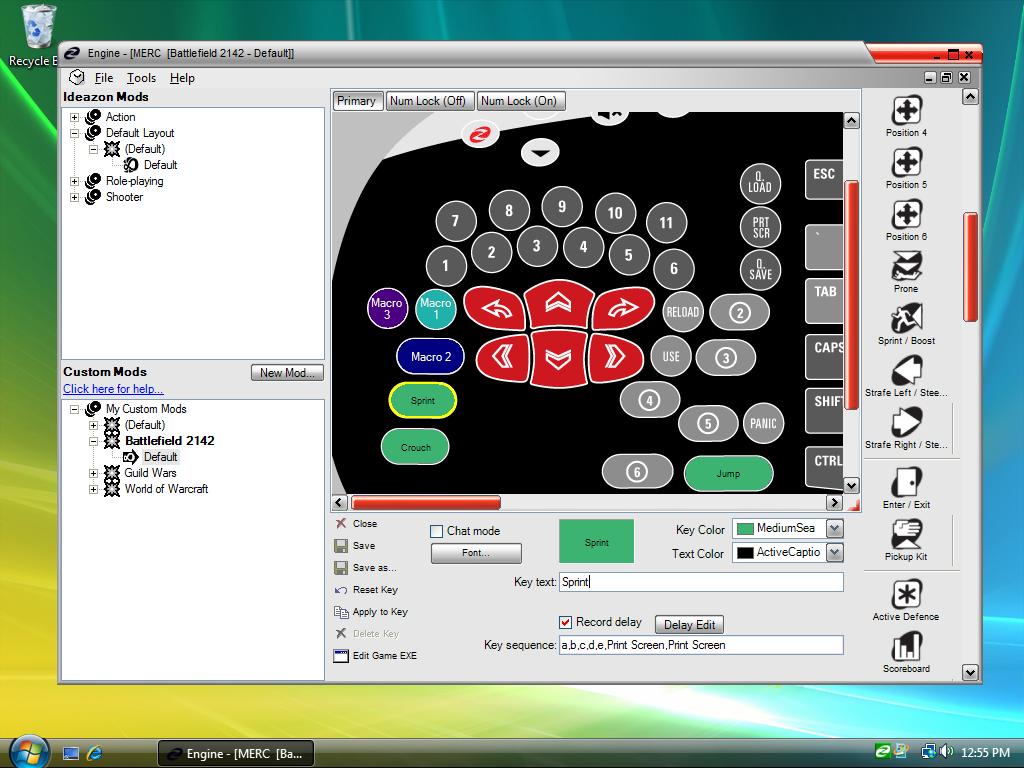
Task: Collapse the My Custom Mods node
Action: pos(74,409)
